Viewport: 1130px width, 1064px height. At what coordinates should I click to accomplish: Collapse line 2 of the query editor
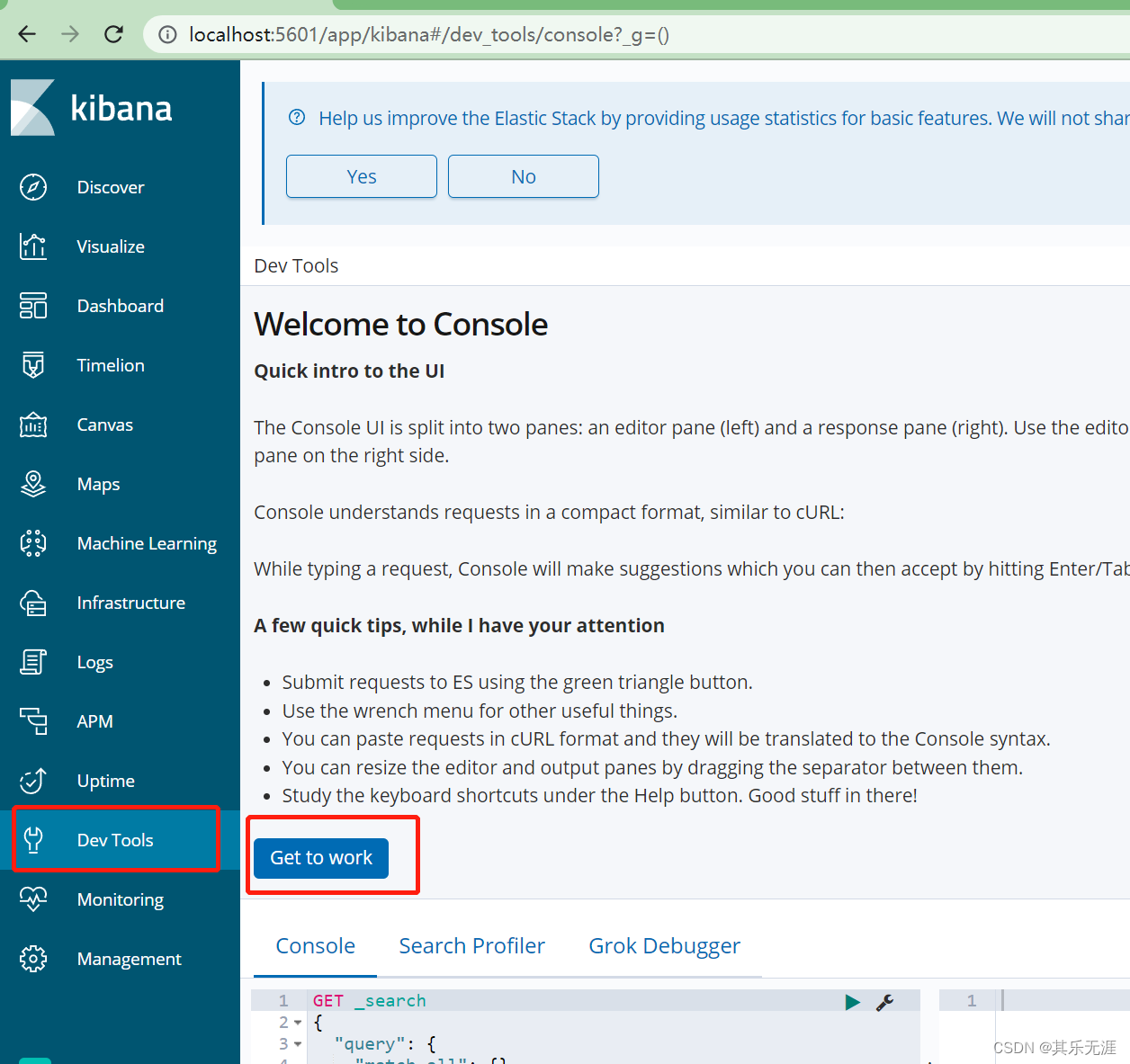pyautogui.click(x=299, y=1022)
